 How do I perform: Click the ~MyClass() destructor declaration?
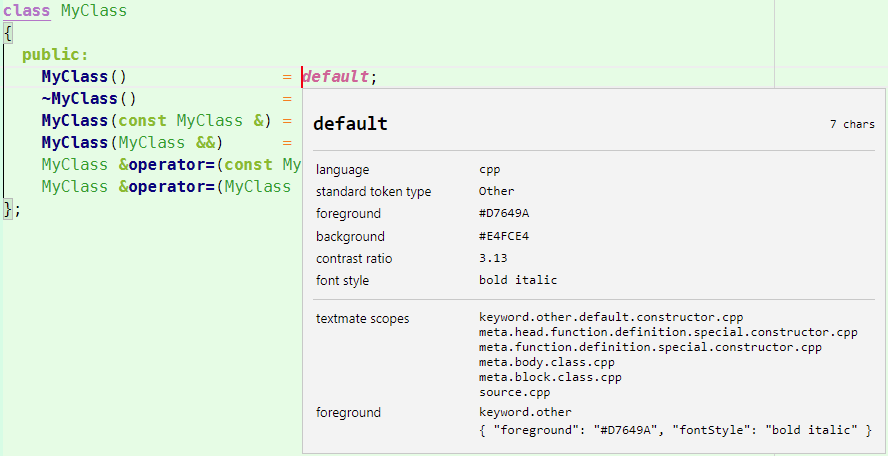(89, 99)
